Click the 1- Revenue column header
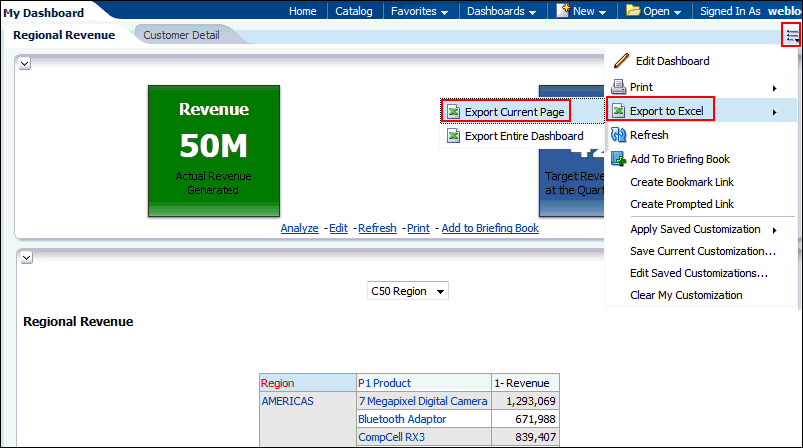Viewport: 803px width, 448px height. 525,382
